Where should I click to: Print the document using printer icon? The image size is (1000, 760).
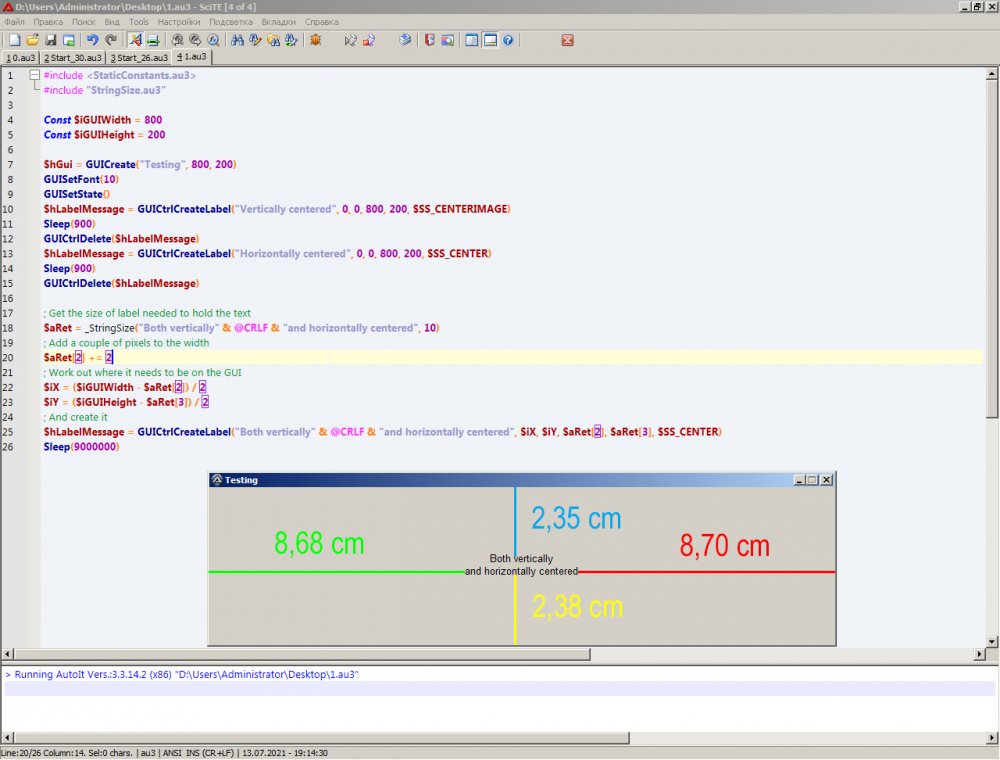153,40
